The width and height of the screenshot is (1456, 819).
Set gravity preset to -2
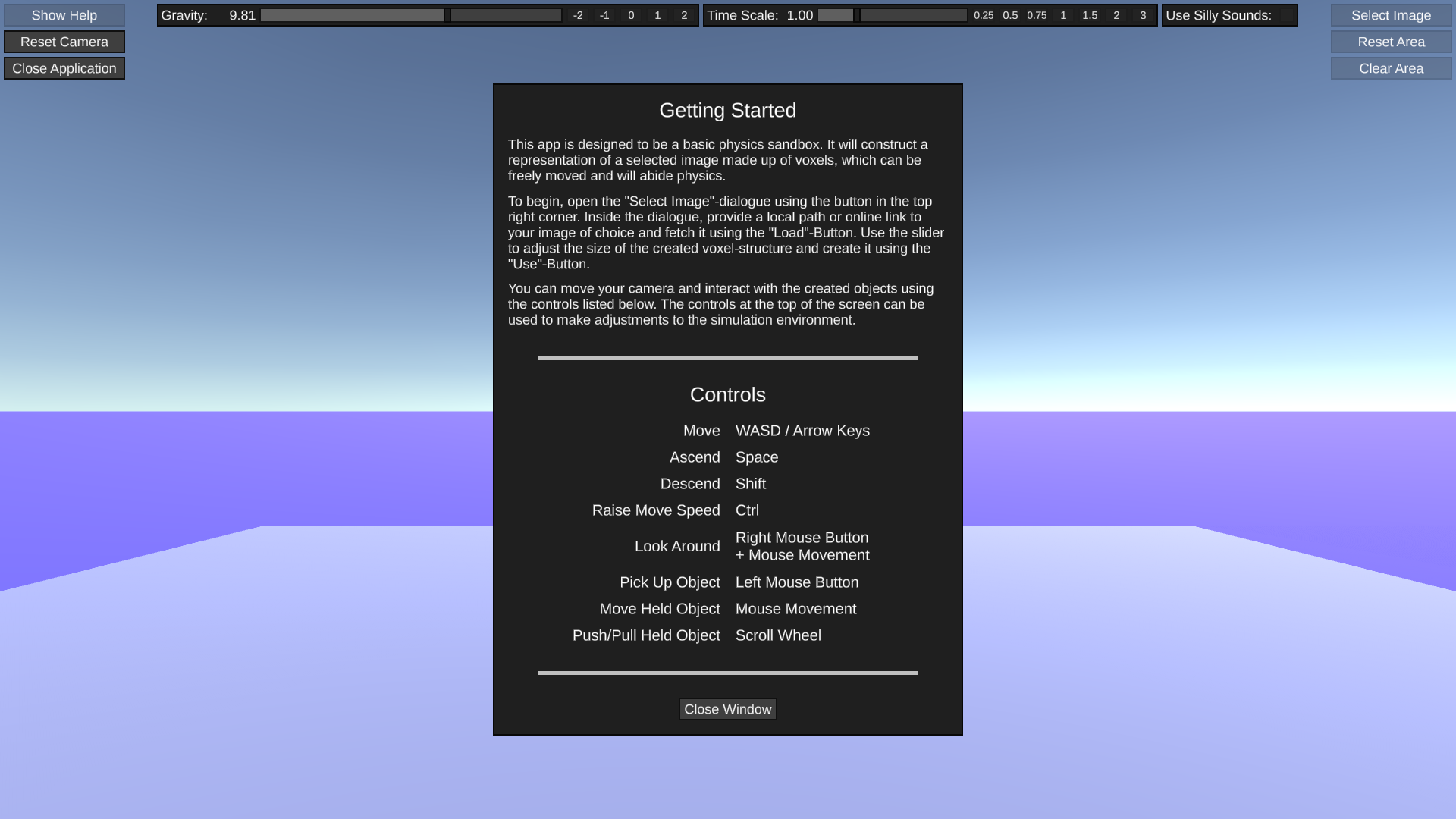point(578,15)
